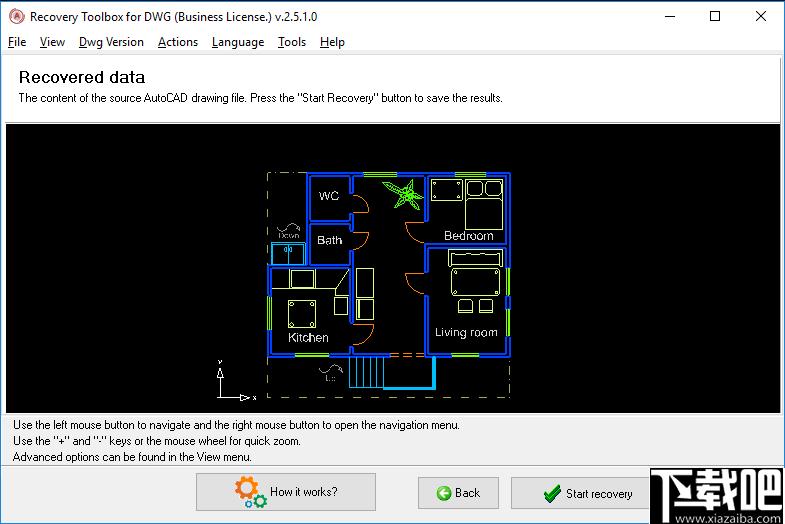The width and height of the screenshot is (785, 524).
Task: Click the Recovered data heading
Action: click(82, 77)
